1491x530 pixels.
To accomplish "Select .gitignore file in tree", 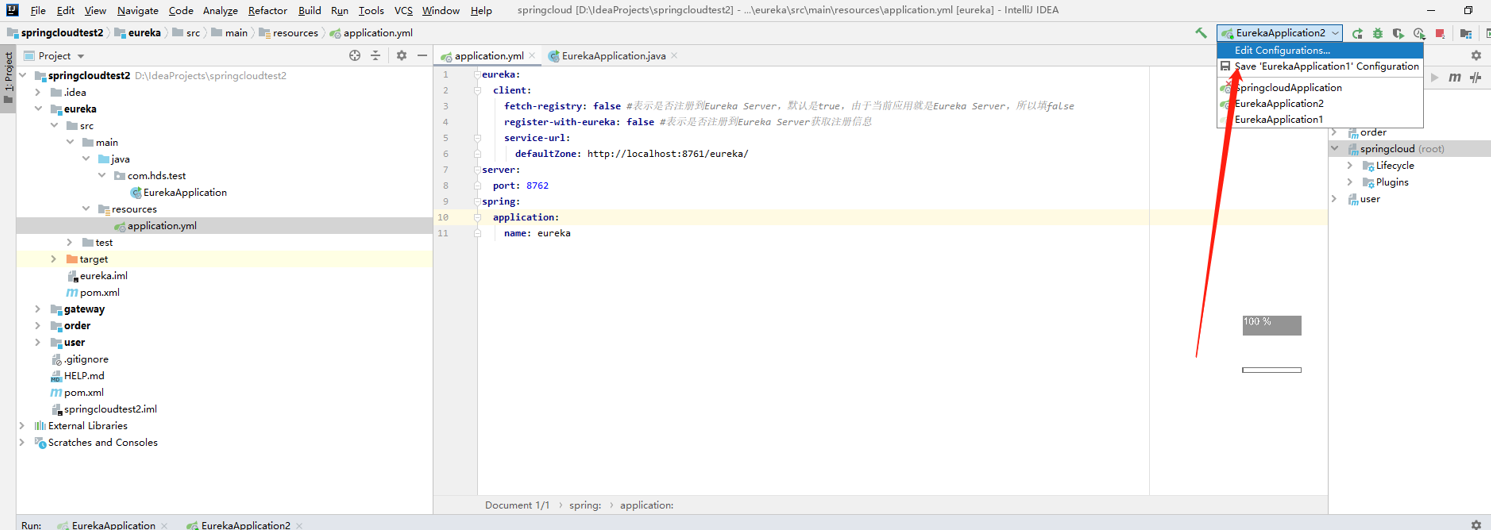I will coord(79,359).
